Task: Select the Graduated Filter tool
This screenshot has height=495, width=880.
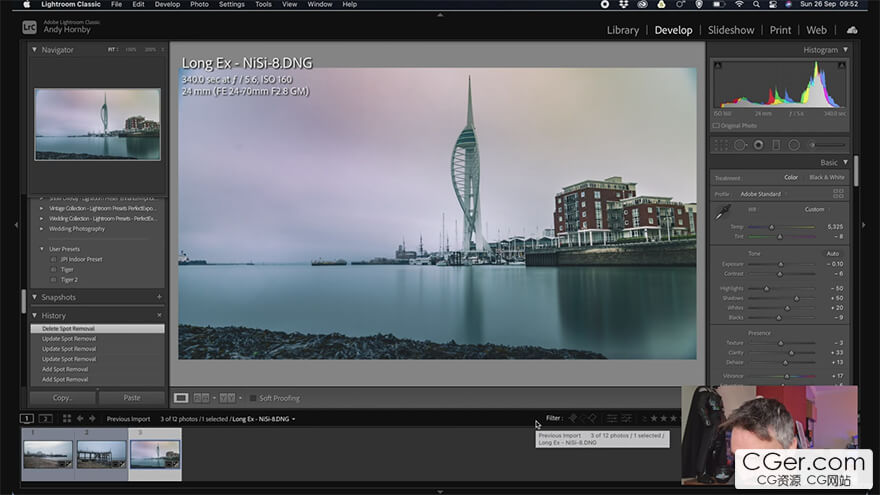Action: (776, 145)
